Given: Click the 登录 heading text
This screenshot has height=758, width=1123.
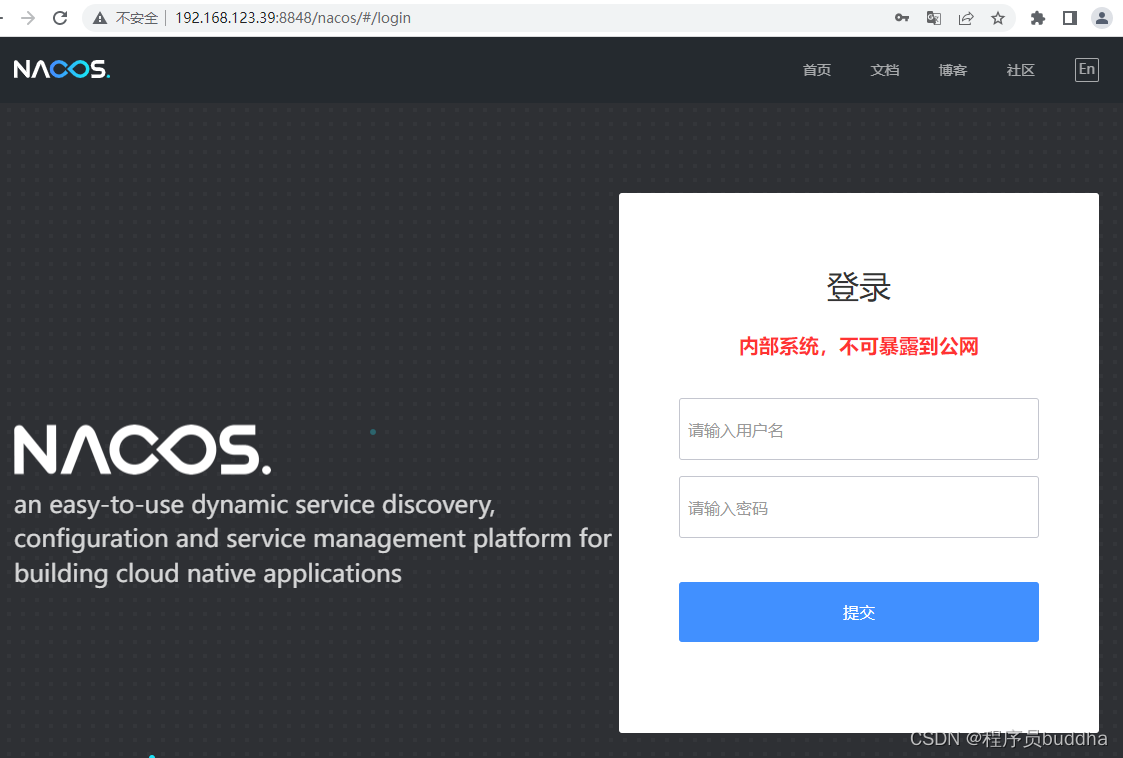Looking at the screenshot, I should coord(859,287).
